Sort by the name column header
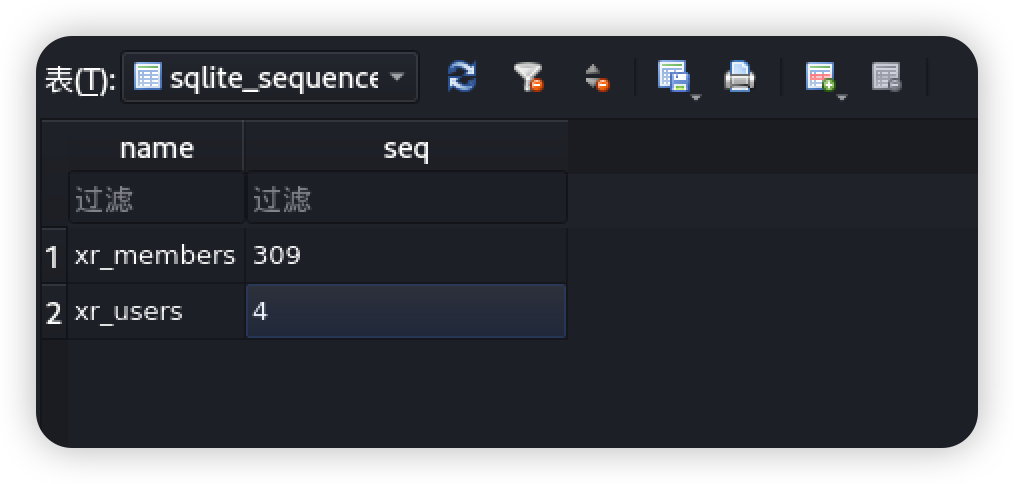The height and width of the screenshot is (484, 1014). [156, 148]
